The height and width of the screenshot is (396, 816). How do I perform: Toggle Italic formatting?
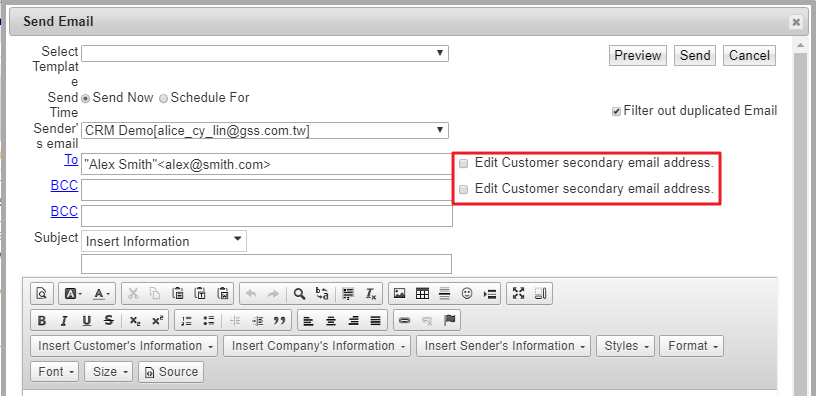pos(64,321)
